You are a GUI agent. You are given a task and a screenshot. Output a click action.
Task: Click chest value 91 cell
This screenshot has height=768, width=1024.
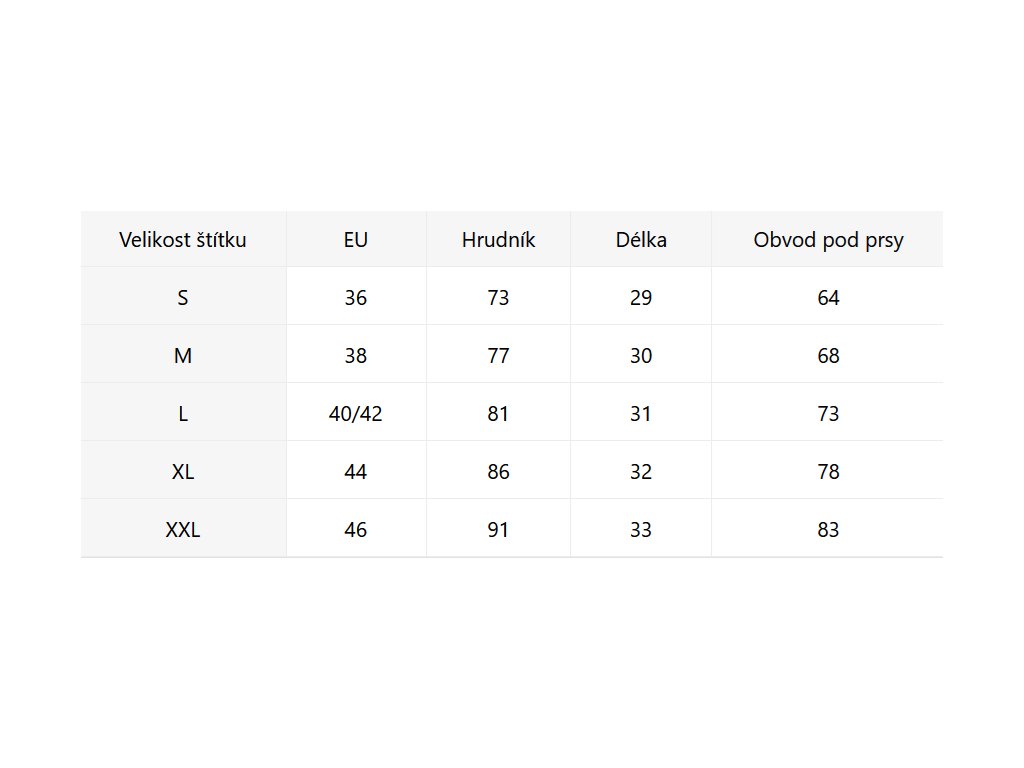tap(498, 530)
